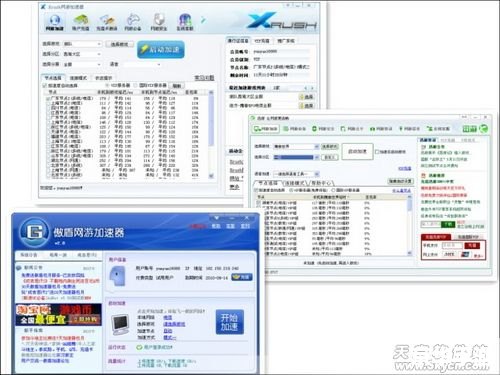Viewport: 500px width, 375px height.
Task: Select the fourth toolbar item in the green window
Action: coord(352,129)
